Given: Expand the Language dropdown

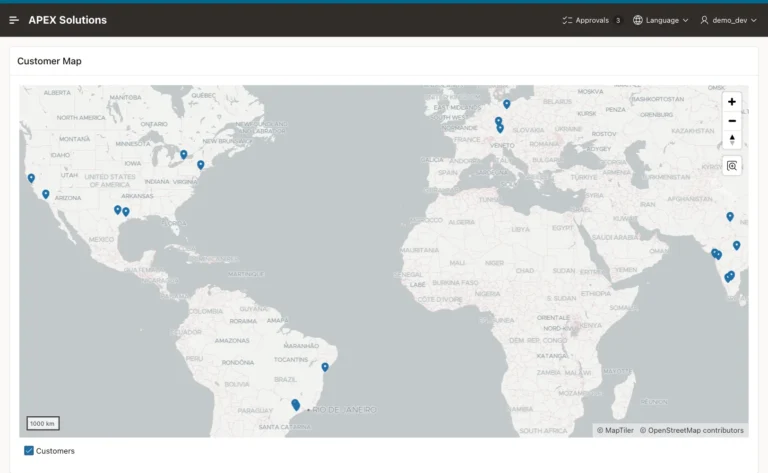Looking at the screenshot, I should tap(661, 20).
